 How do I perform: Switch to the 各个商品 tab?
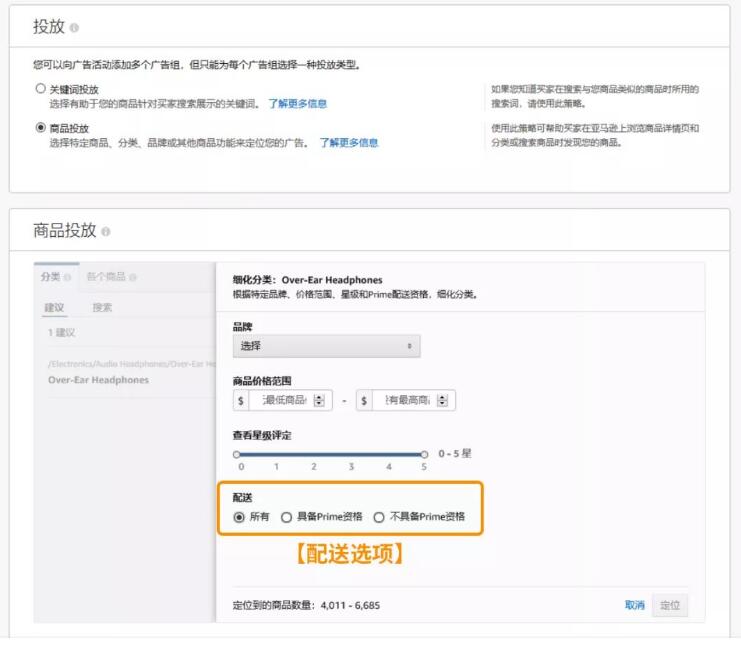tap(106, 277)
